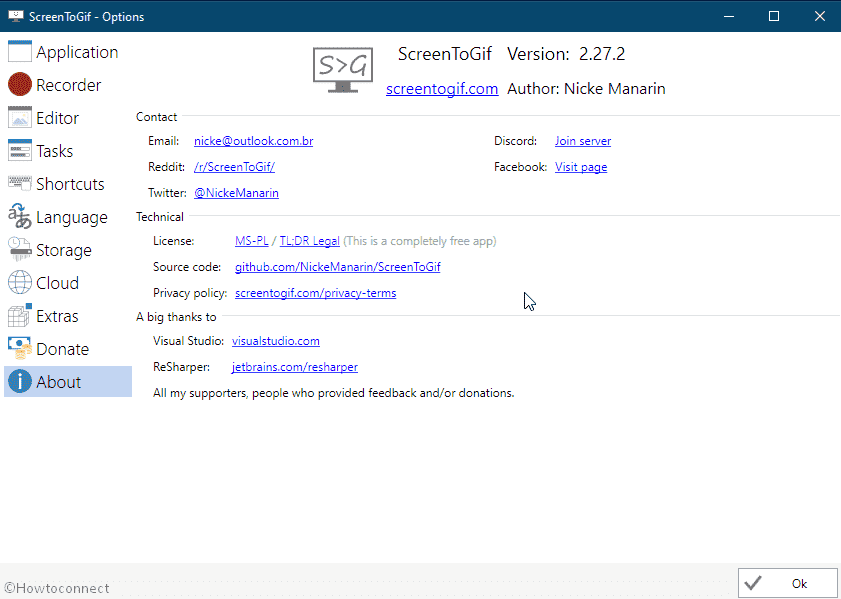
Task: Join the Discord server
Action: click(583, 141)
